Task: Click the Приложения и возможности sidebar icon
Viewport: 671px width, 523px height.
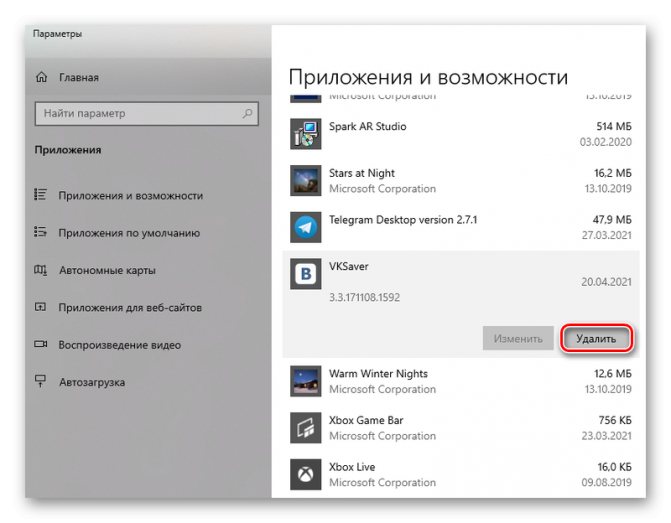Action: (x=40, y=195)
